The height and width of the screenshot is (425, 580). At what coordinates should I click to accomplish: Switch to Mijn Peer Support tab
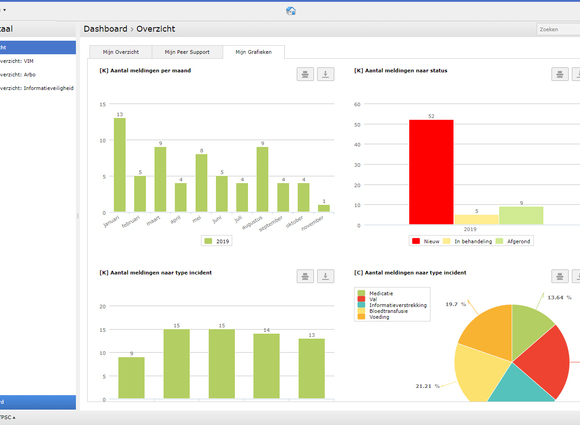coord(187,52)
